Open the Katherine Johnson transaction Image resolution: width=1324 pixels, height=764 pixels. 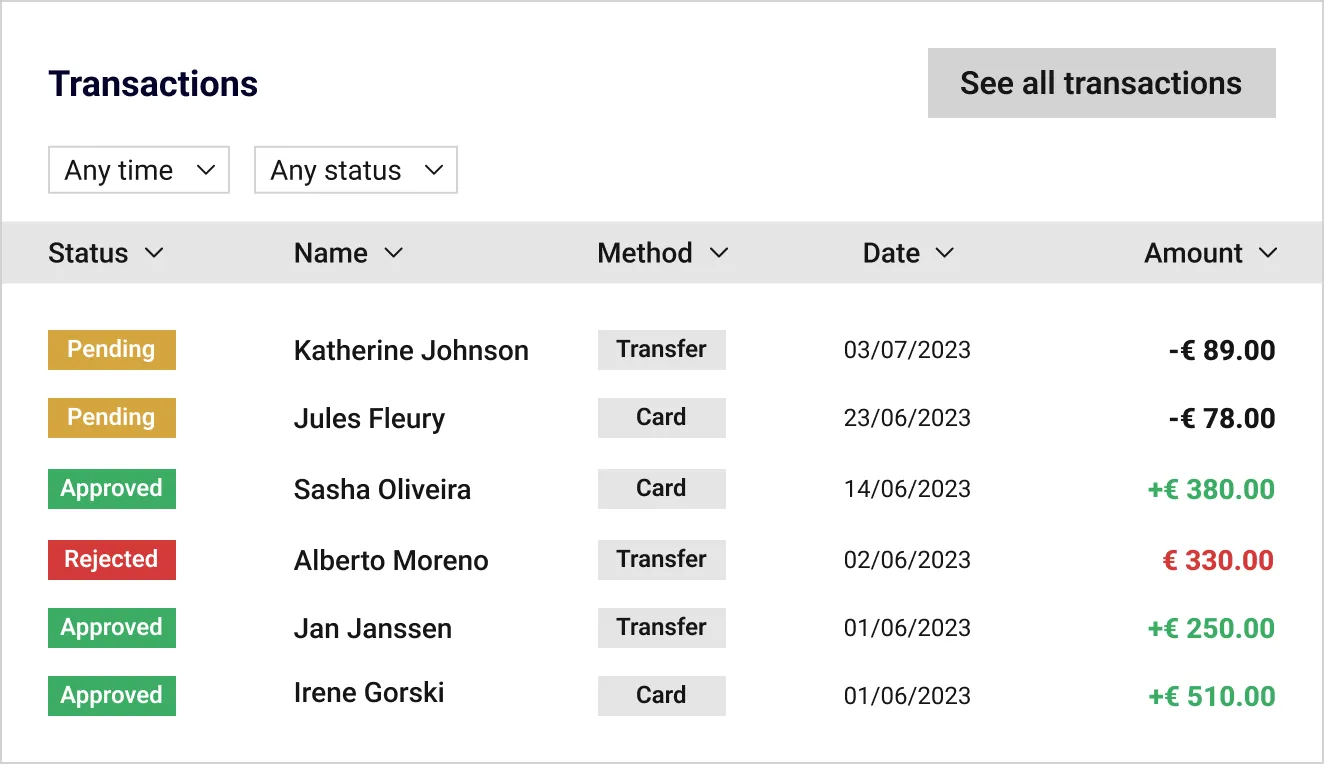[x=411, y=350]
